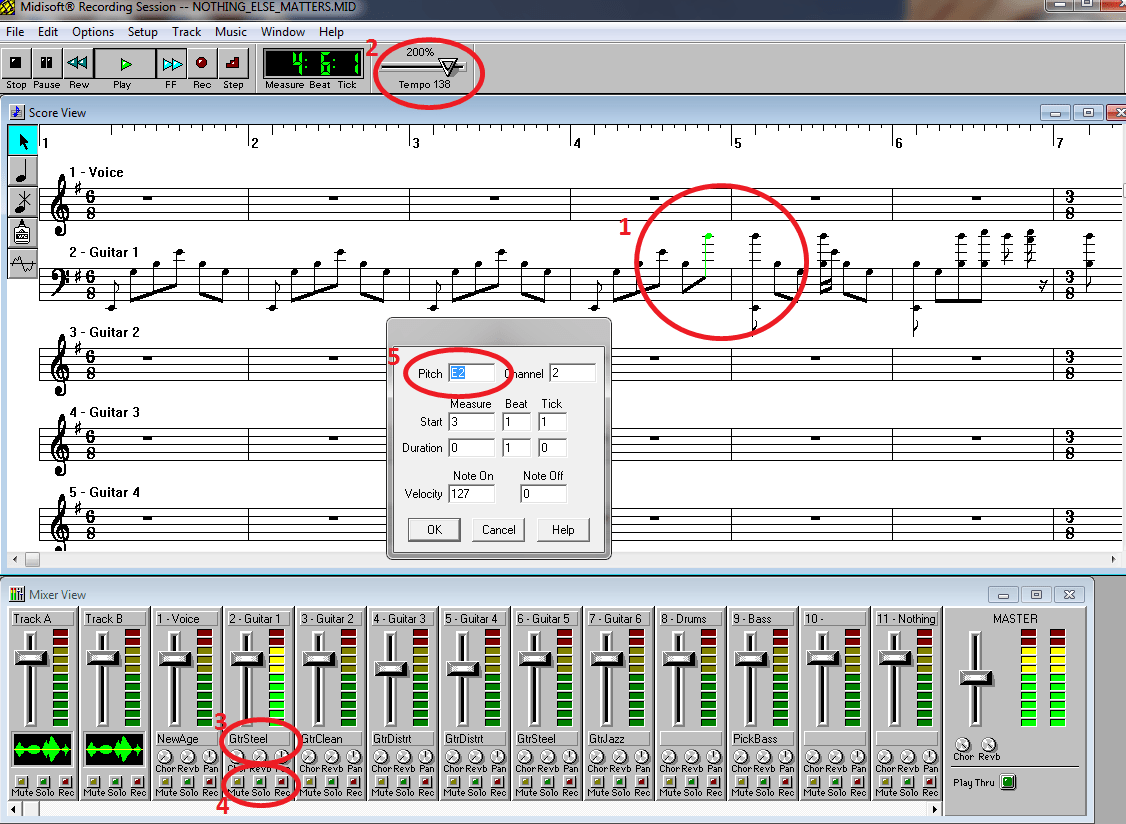Open the Edit menu
Viewport: 1126px width, 824px height.
coord(47,32)
